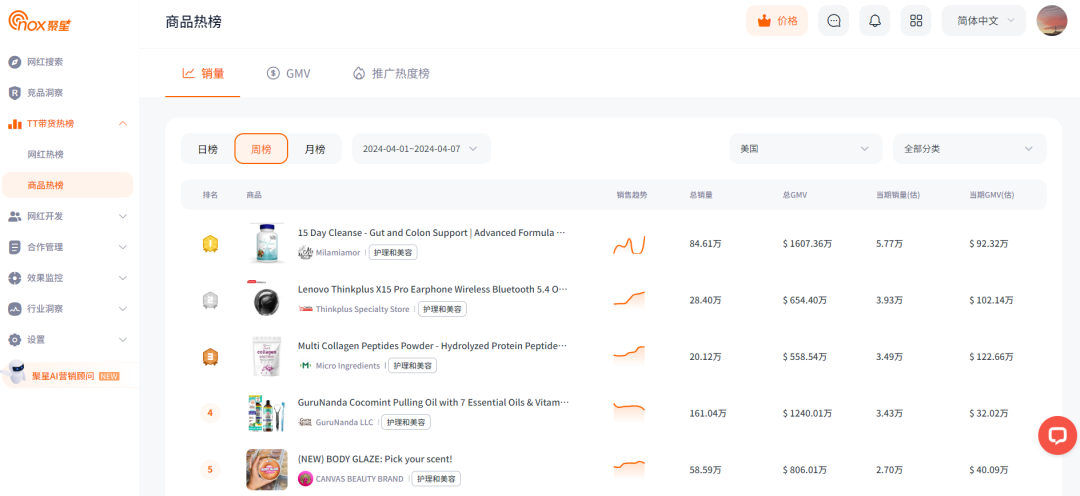Expand the 设置 sidebar section
This screenshot has width=1080, height=496.
pos(123,340)
